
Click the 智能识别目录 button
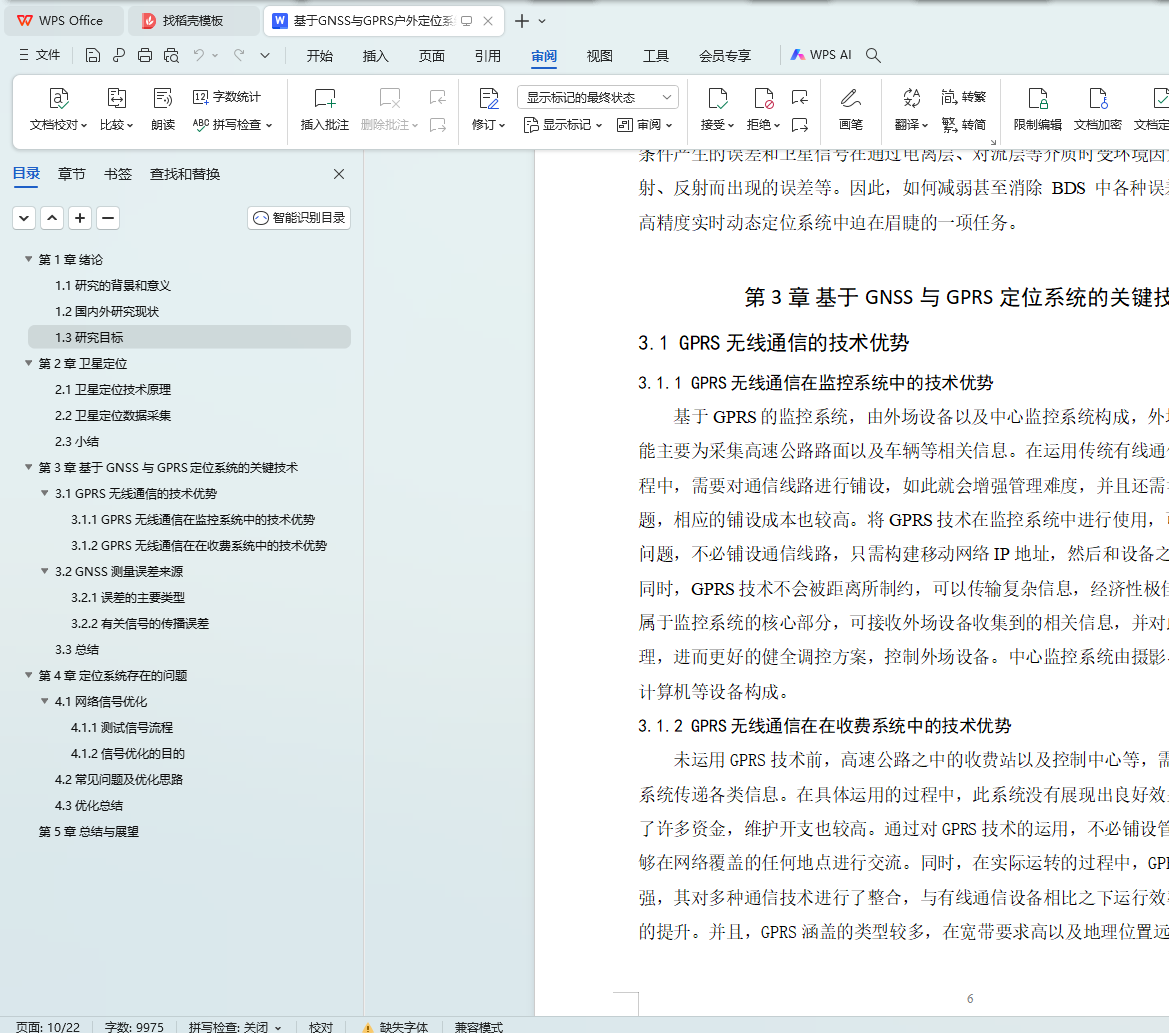pos(299,218)
